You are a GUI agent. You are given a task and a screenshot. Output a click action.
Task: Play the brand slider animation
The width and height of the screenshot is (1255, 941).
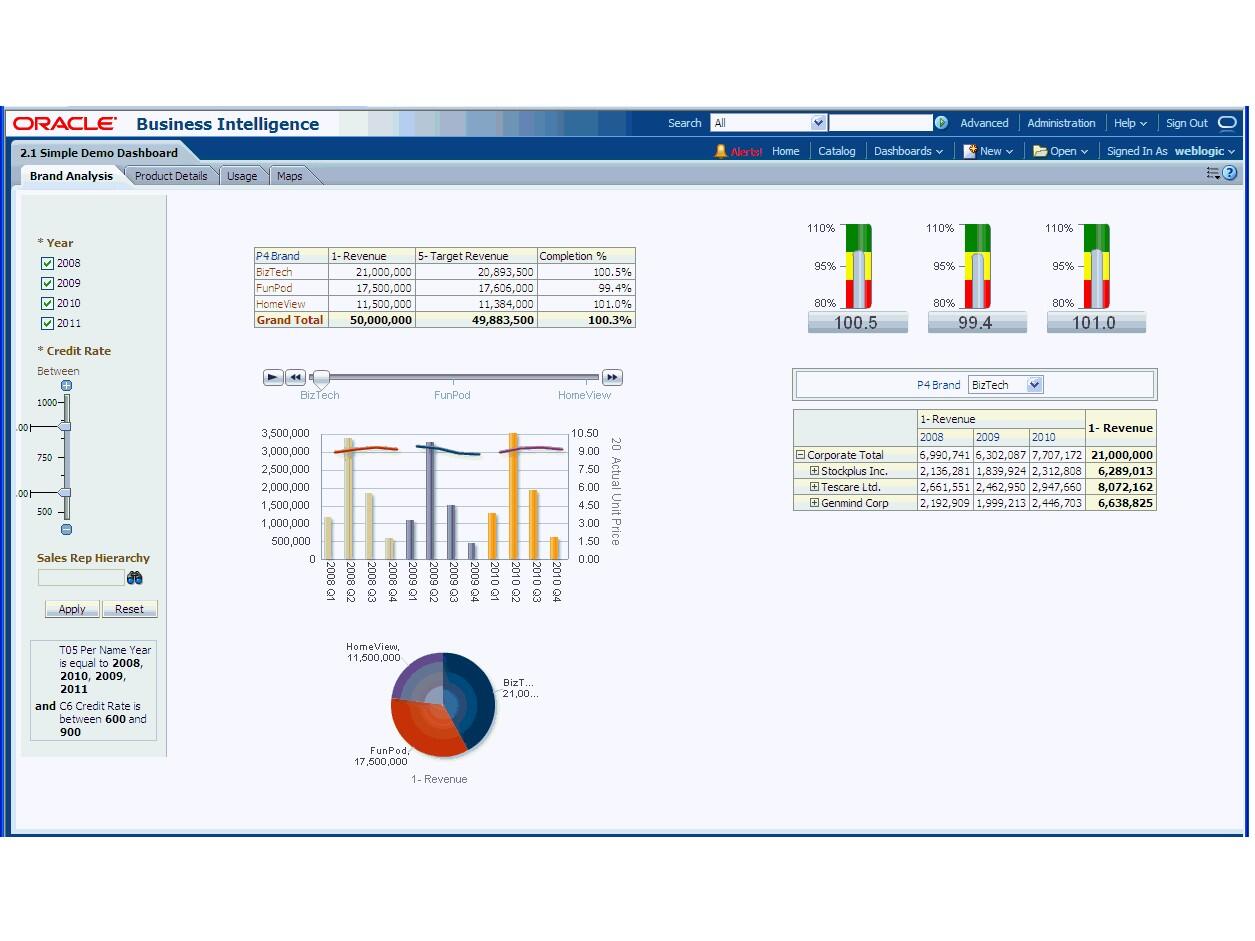coord(273,377)
